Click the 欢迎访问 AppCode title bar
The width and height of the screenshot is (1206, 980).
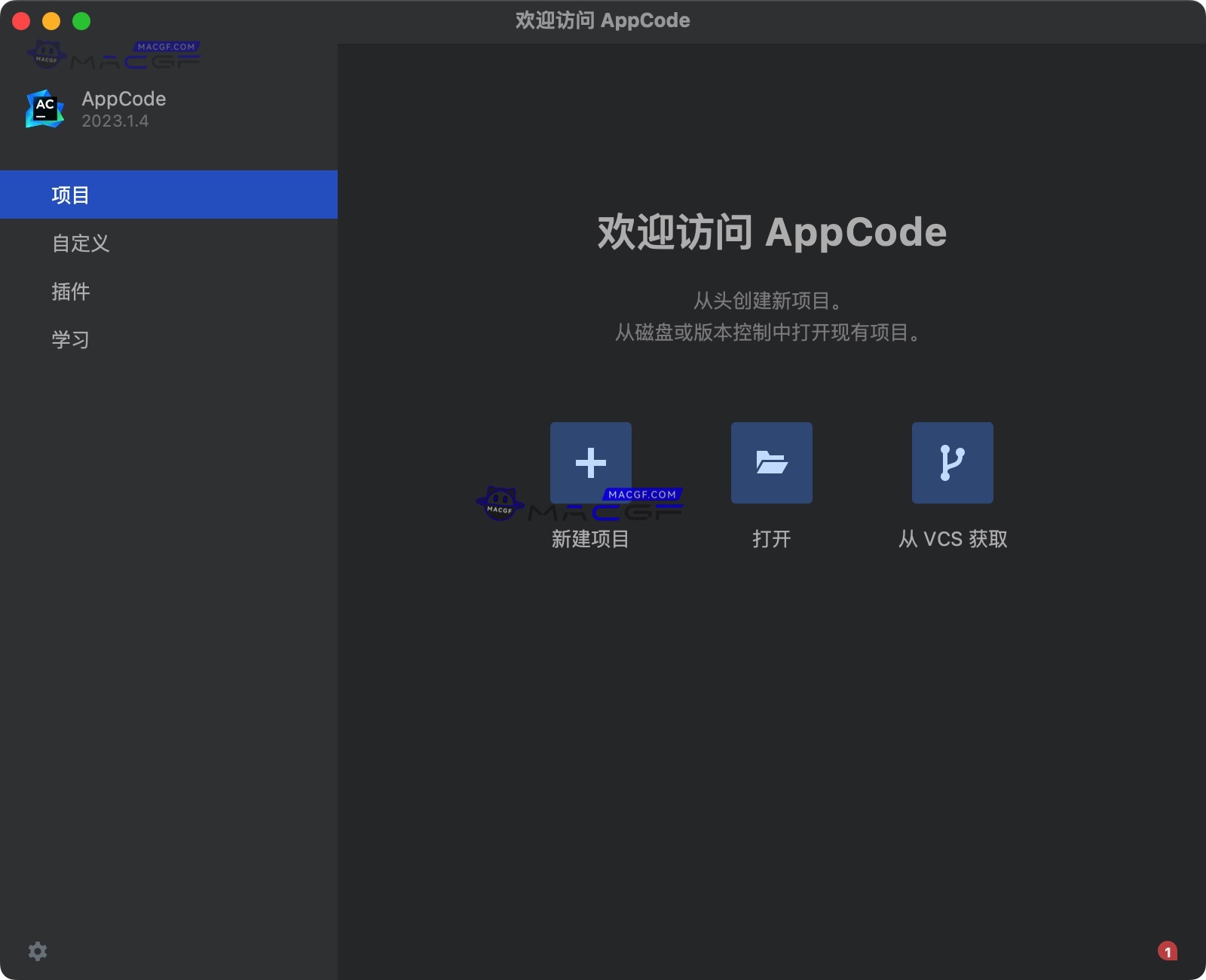tap(603, 20)
